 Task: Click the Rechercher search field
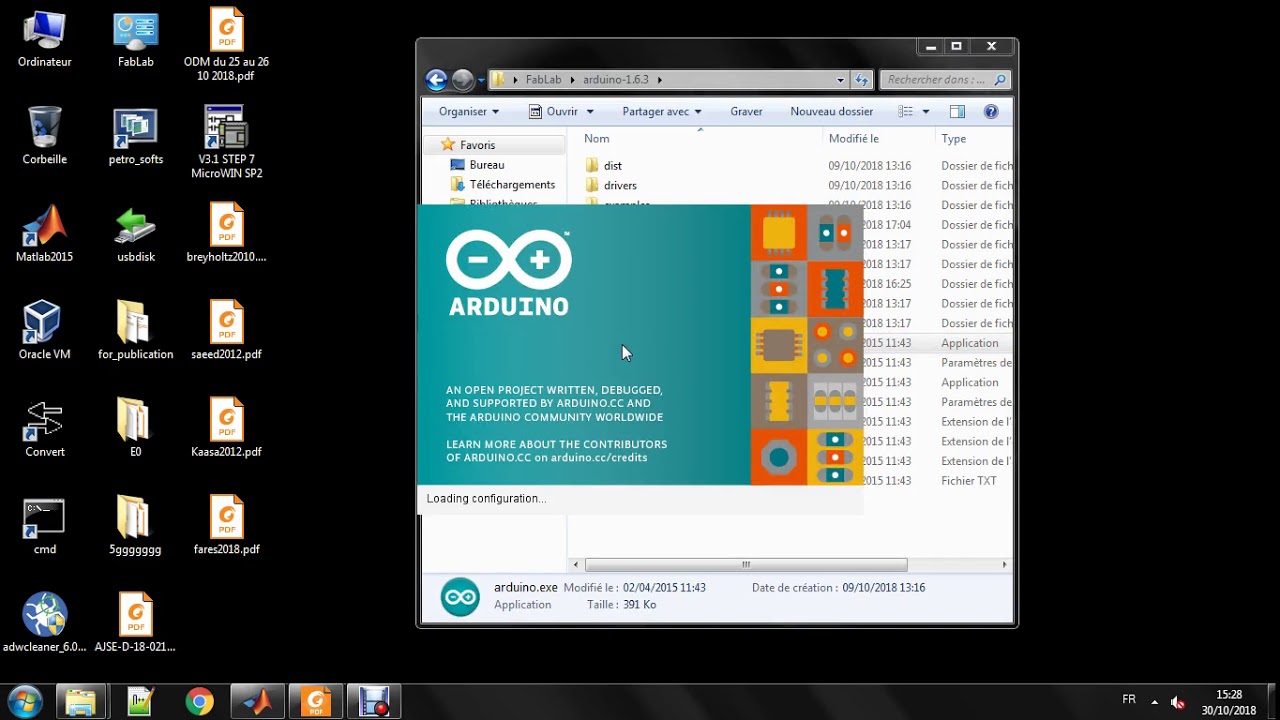pyautogui.click(x=945, y=80)
